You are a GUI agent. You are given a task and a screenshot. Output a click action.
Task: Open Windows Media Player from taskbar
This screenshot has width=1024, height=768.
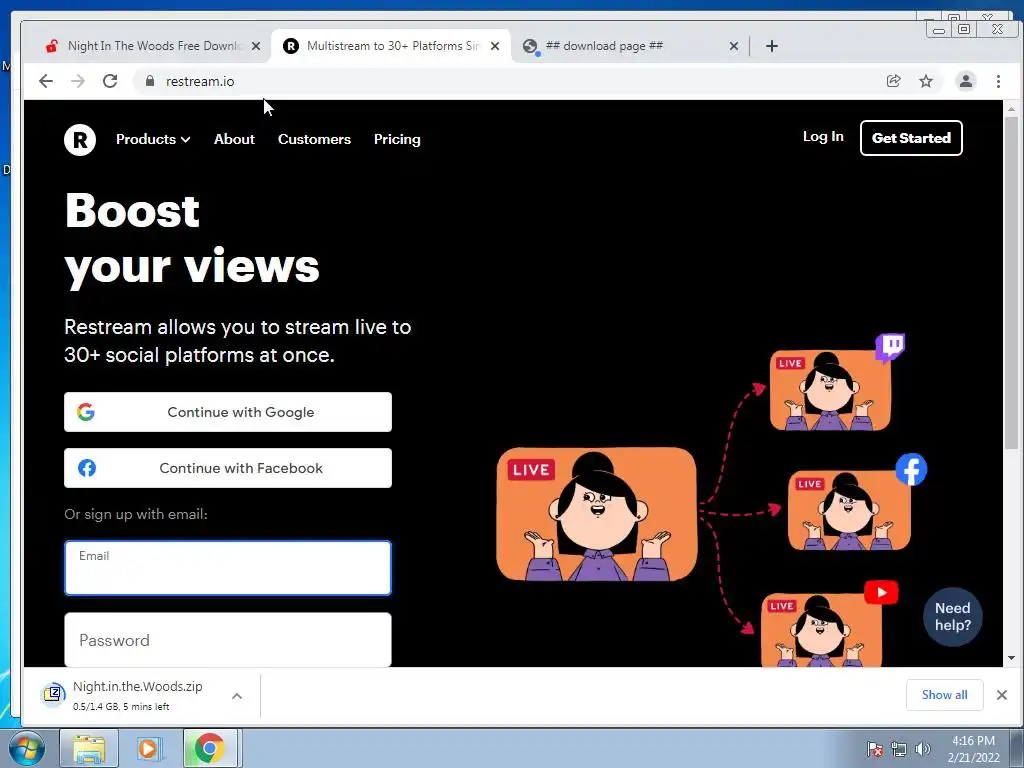pyautogui.click(x=148, y=748)
